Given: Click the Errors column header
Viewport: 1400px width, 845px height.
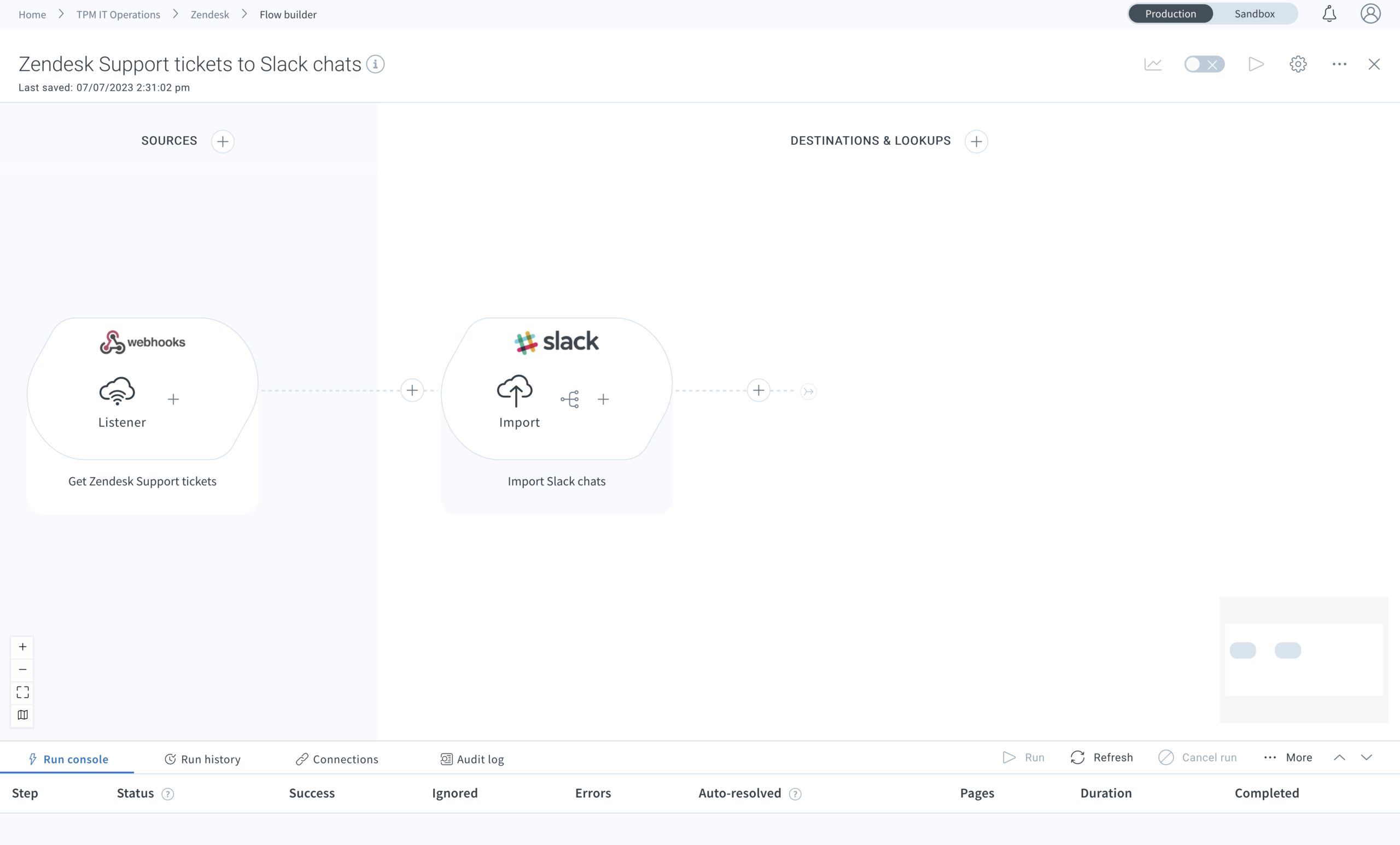Looking at the screenshot, I should [593, 793].
